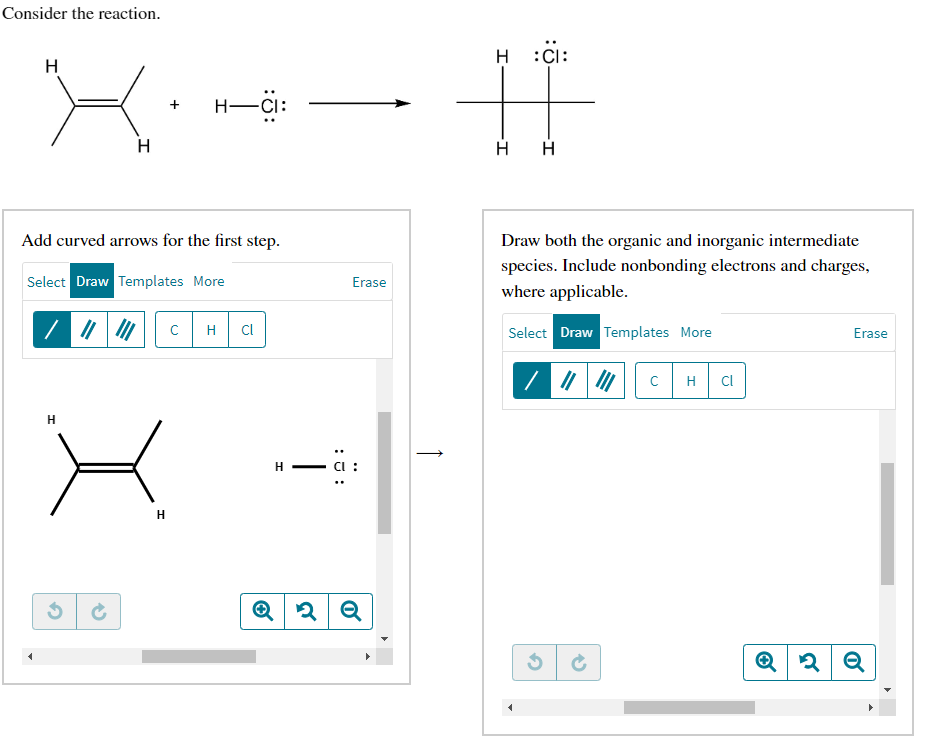The image size is (926, 751).
Task: Open Templates menu in right panel
Action: pyautogui.click(x=636, y=332)
